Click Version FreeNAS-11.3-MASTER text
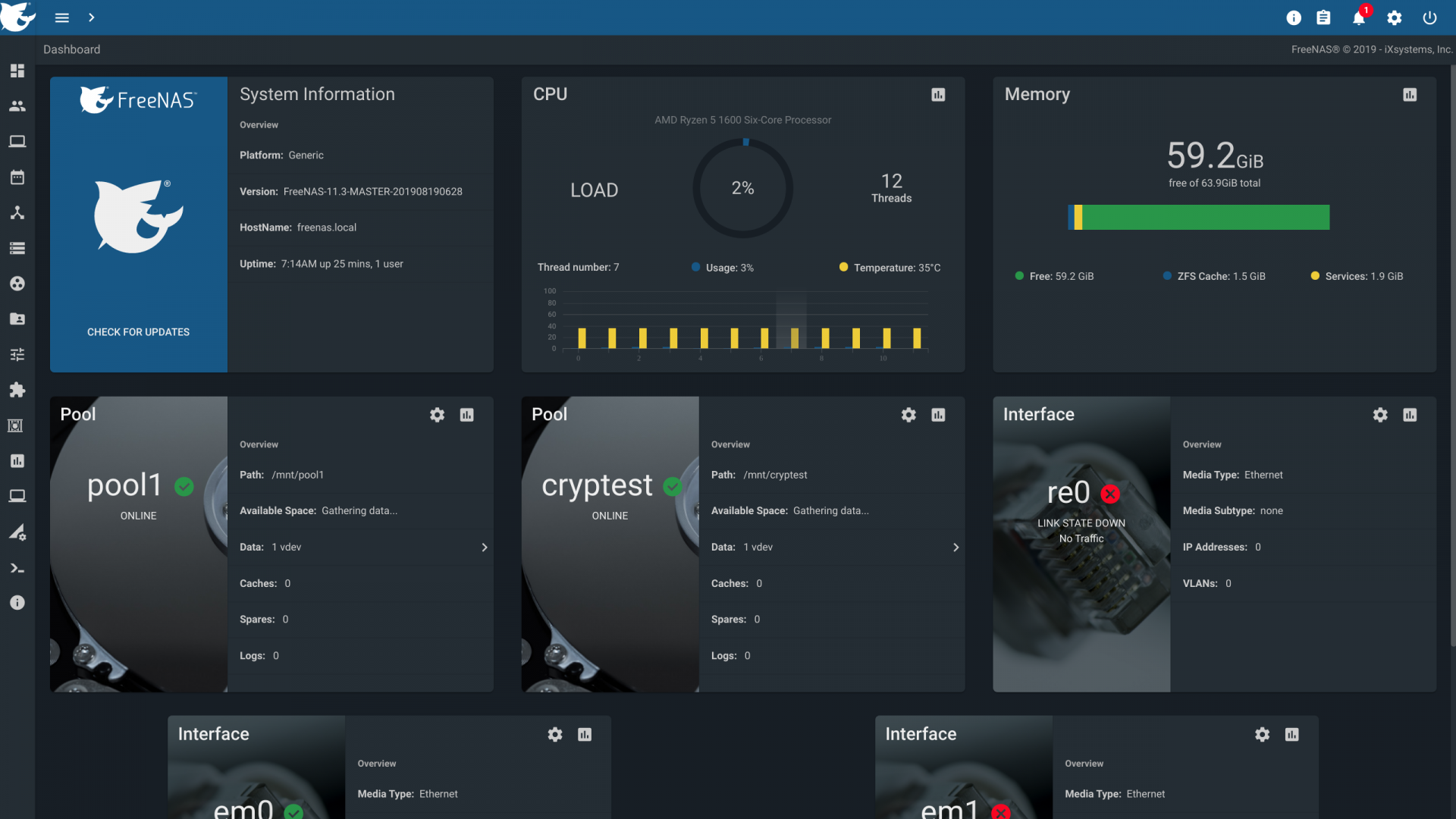Image resolution: width=1456 pixels, height=819 pixels. click(351, 192)
